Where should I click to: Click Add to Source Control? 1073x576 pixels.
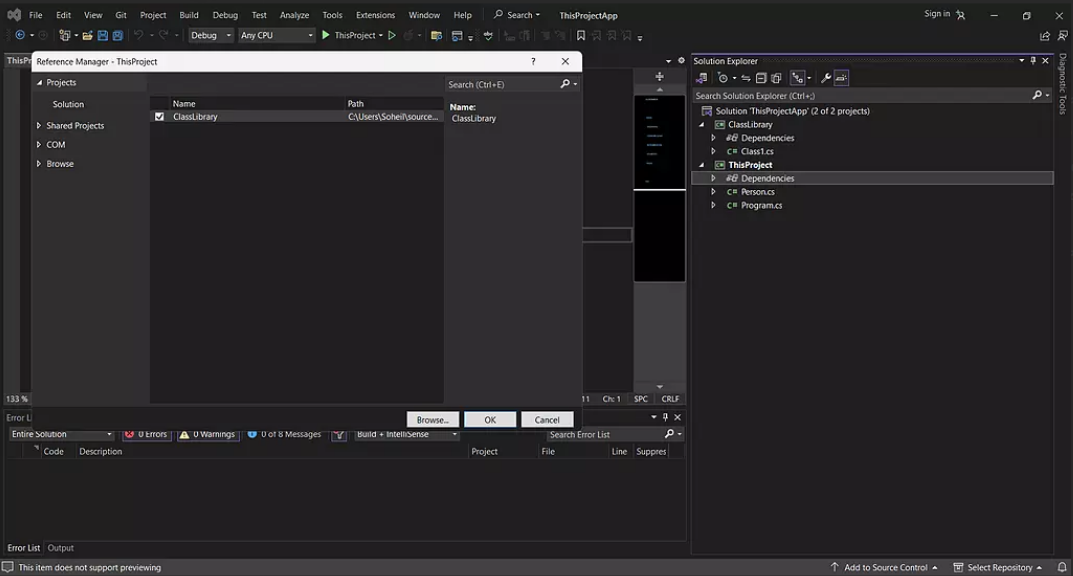pyautogui.click(x=885, y=567)
